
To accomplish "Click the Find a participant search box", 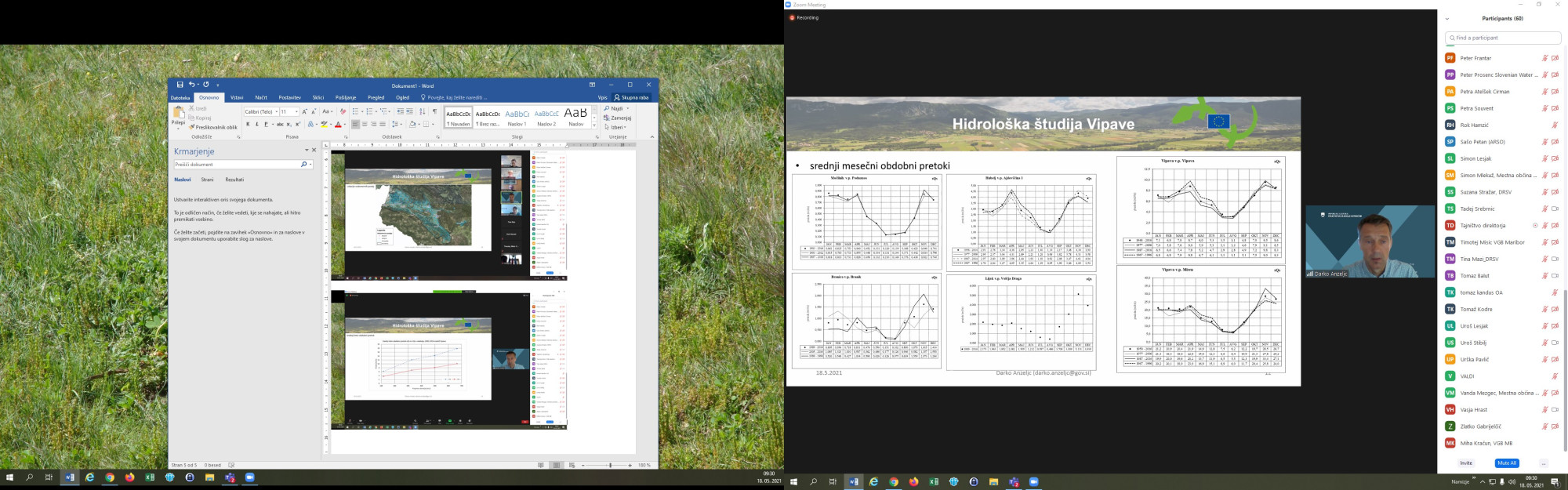I will click(1503, 38).
